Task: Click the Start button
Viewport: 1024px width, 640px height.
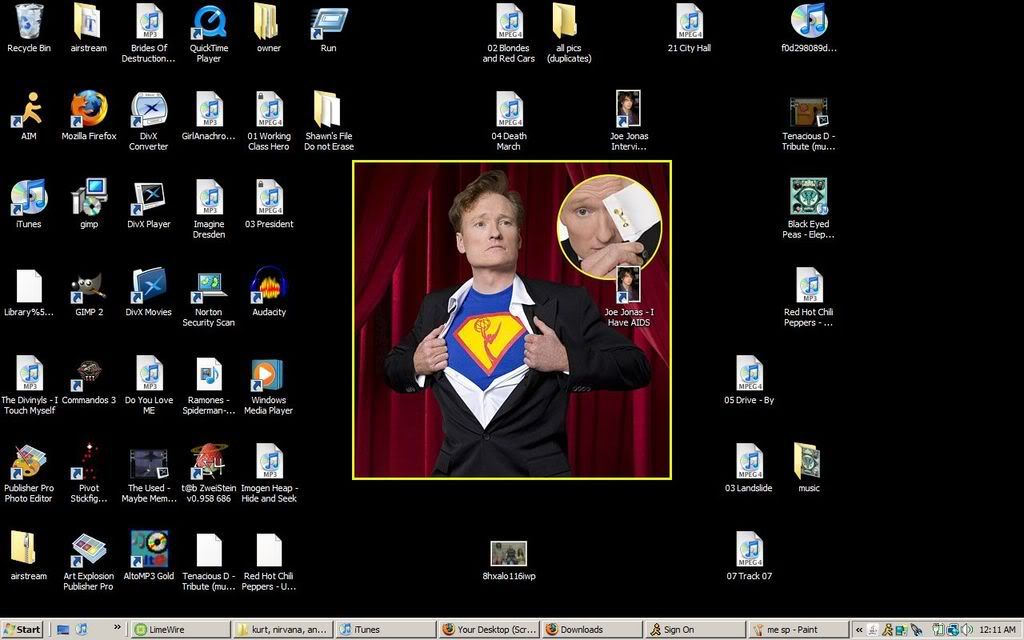Action: (22, 630)
